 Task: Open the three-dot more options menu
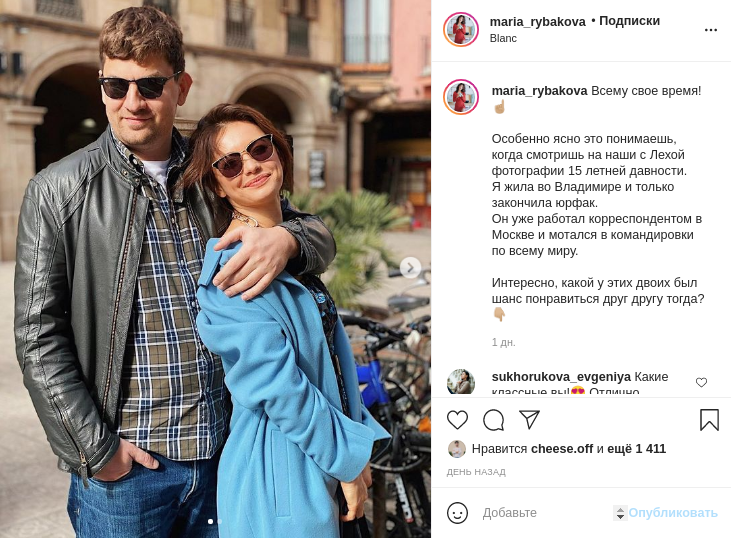[x=710, y=30]
